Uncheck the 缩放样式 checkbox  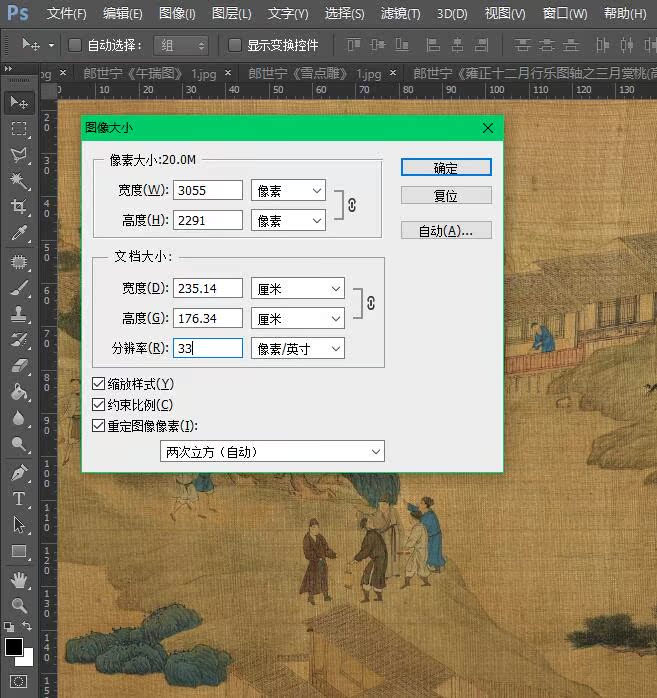click(98, 384)
